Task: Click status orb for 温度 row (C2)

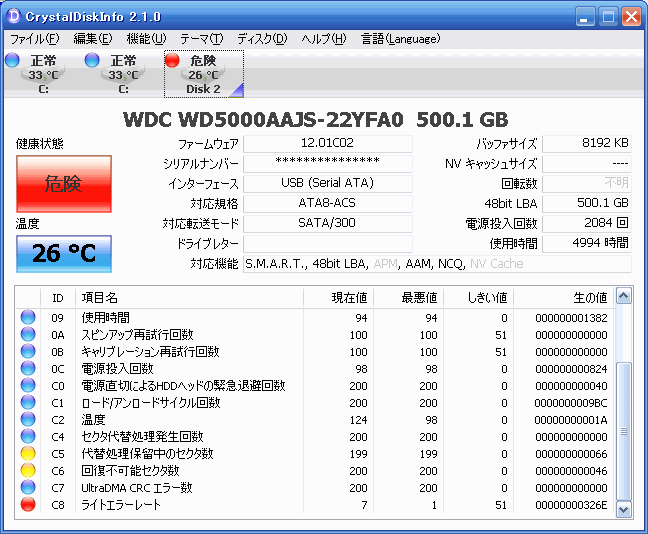Action: pyautogui.click(x=28, y=419)
